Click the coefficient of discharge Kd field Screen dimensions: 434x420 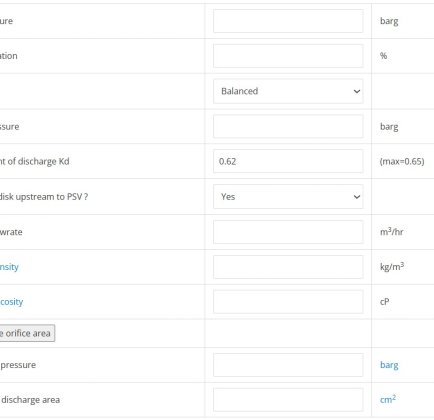[288, 161]
